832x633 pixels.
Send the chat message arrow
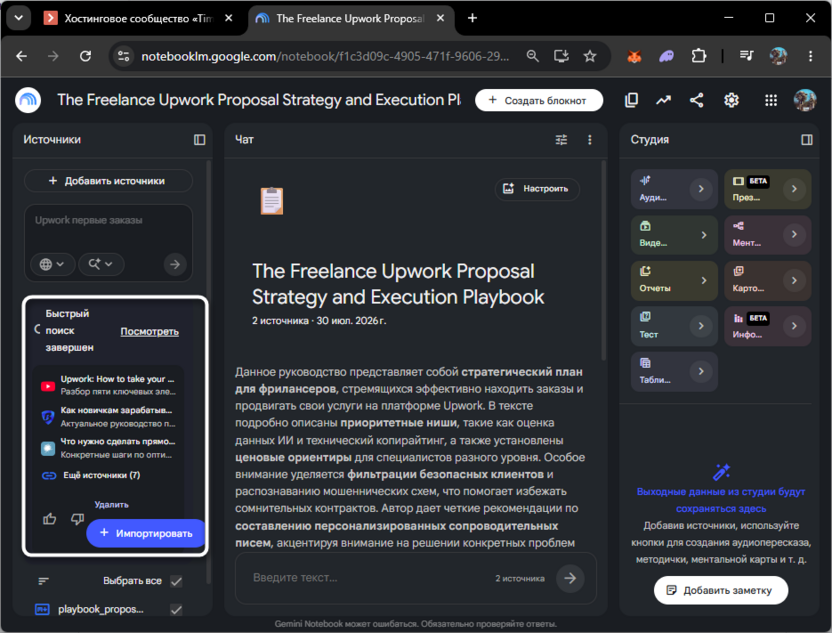[570, 578]
